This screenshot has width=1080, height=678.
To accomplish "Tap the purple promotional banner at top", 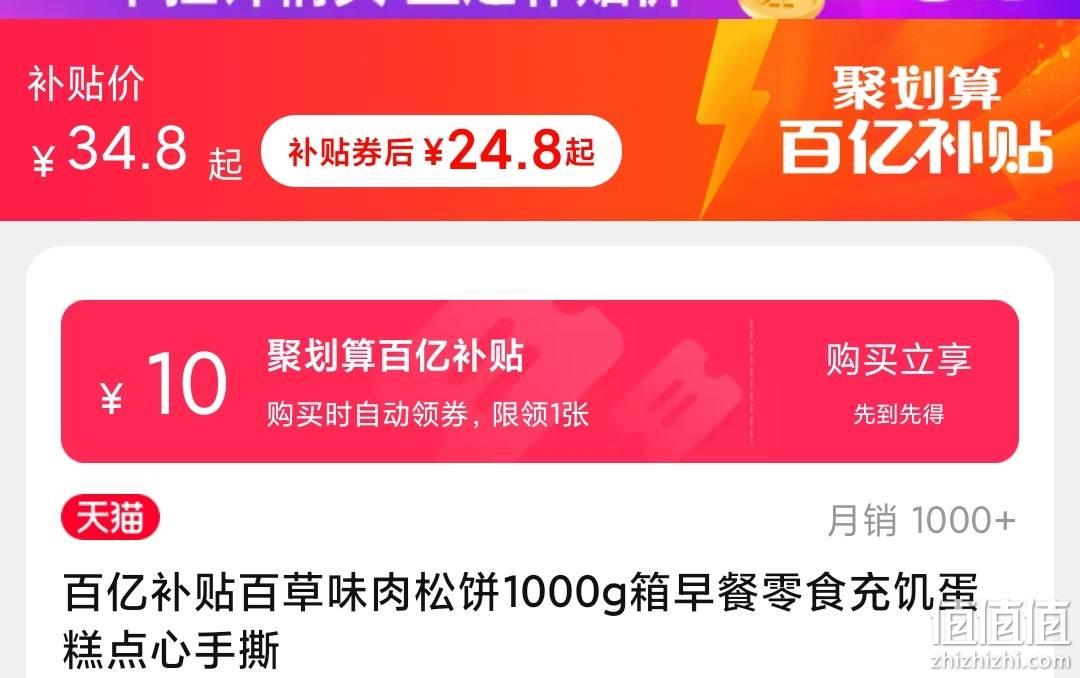I will point(540,9).
